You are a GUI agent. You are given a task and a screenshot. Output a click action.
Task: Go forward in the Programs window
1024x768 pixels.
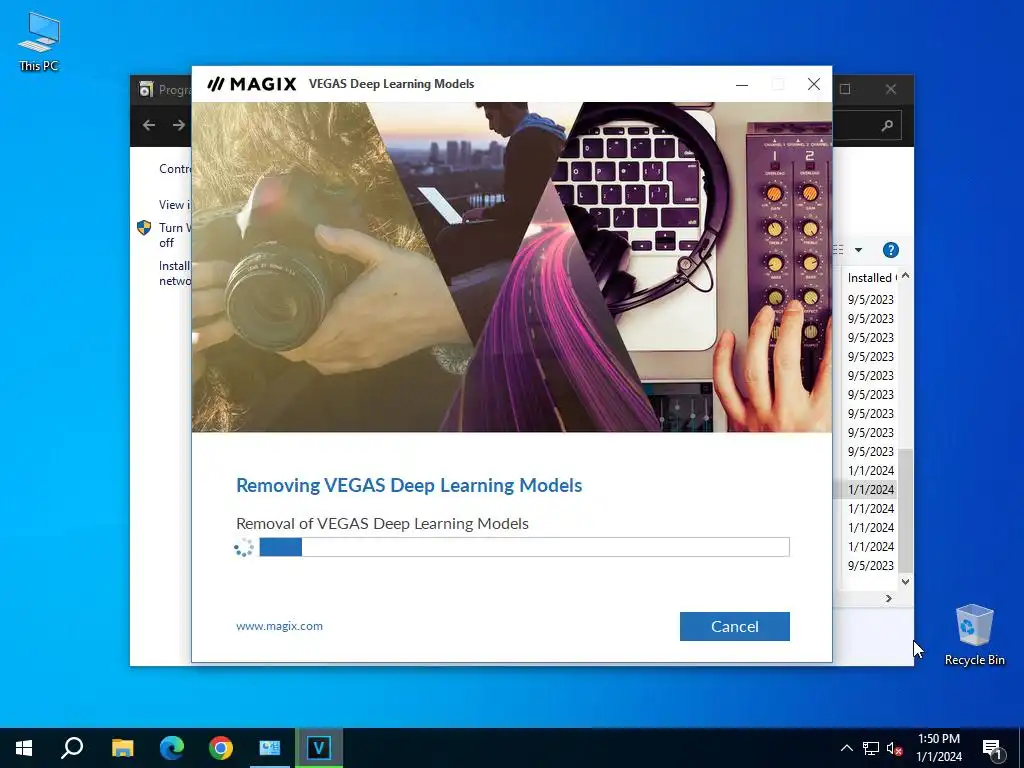point(178,125)
